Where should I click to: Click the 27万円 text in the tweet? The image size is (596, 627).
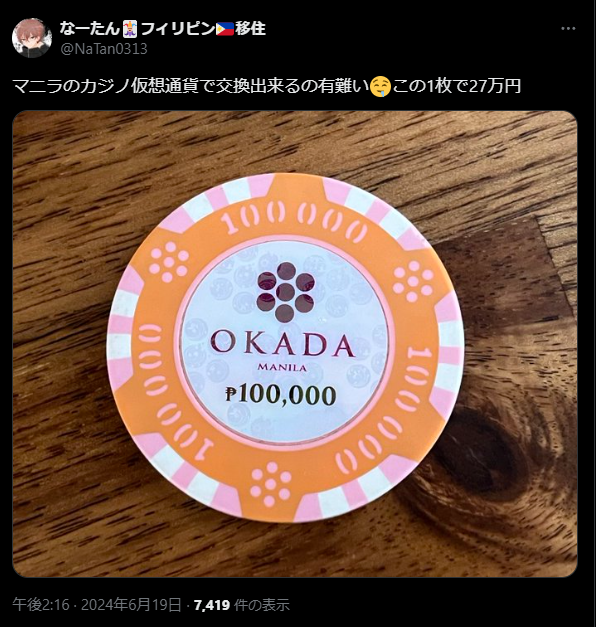tap(494, 86)
